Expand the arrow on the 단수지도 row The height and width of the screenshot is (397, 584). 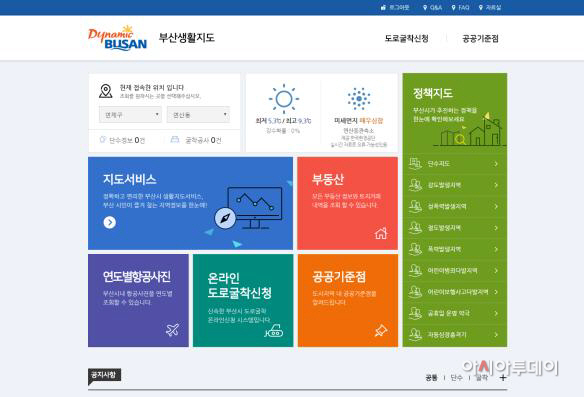pos(496,163)
